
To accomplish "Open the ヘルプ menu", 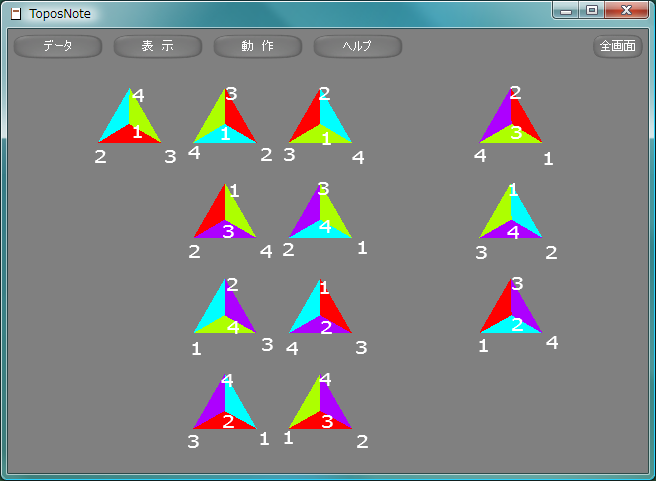I will pos(358,46).
